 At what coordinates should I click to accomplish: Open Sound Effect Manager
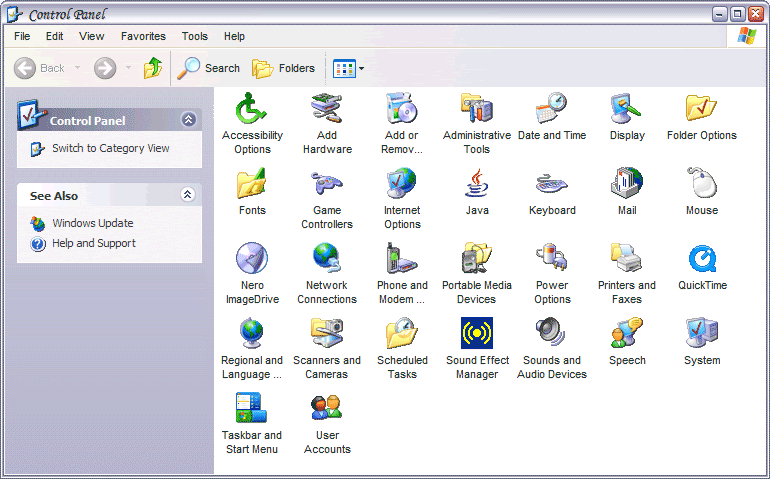click(x=477, y=334)
